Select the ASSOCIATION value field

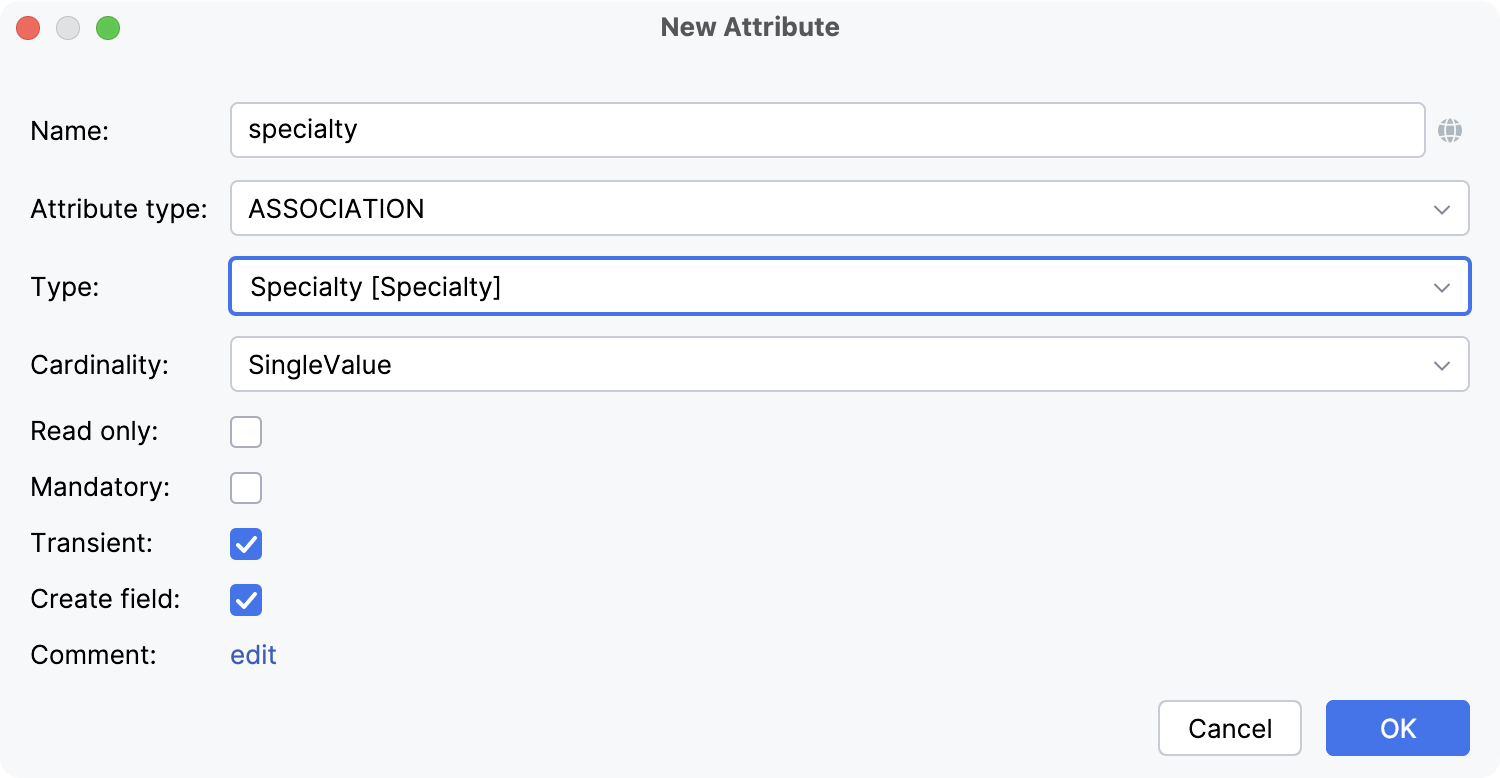click(x=700, y=208)
